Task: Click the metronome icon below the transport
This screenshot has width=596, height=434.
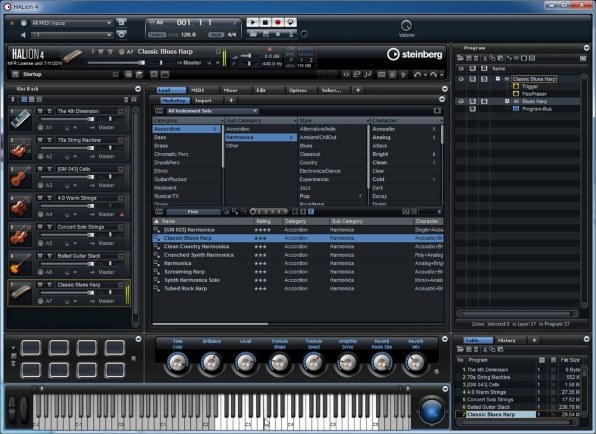Action: click(291, 34)
